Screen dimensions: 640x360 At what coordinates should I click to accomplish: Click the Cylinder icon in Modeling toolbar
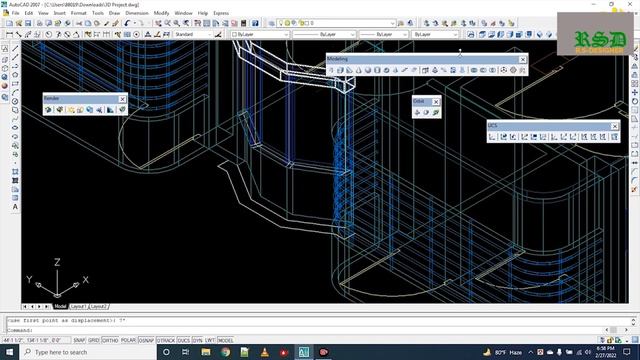tap(377, 70)
